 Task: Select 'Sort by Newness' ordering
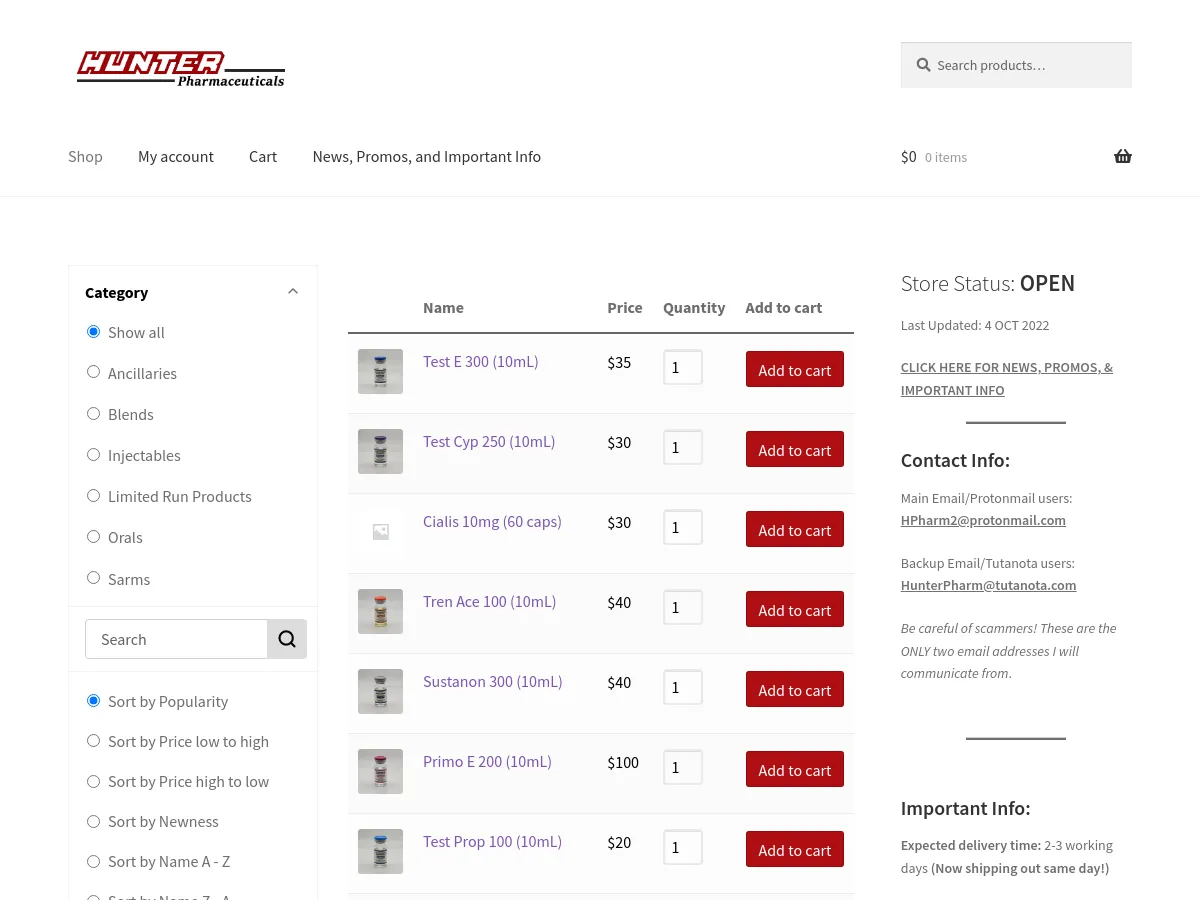(x=93, y=820)
